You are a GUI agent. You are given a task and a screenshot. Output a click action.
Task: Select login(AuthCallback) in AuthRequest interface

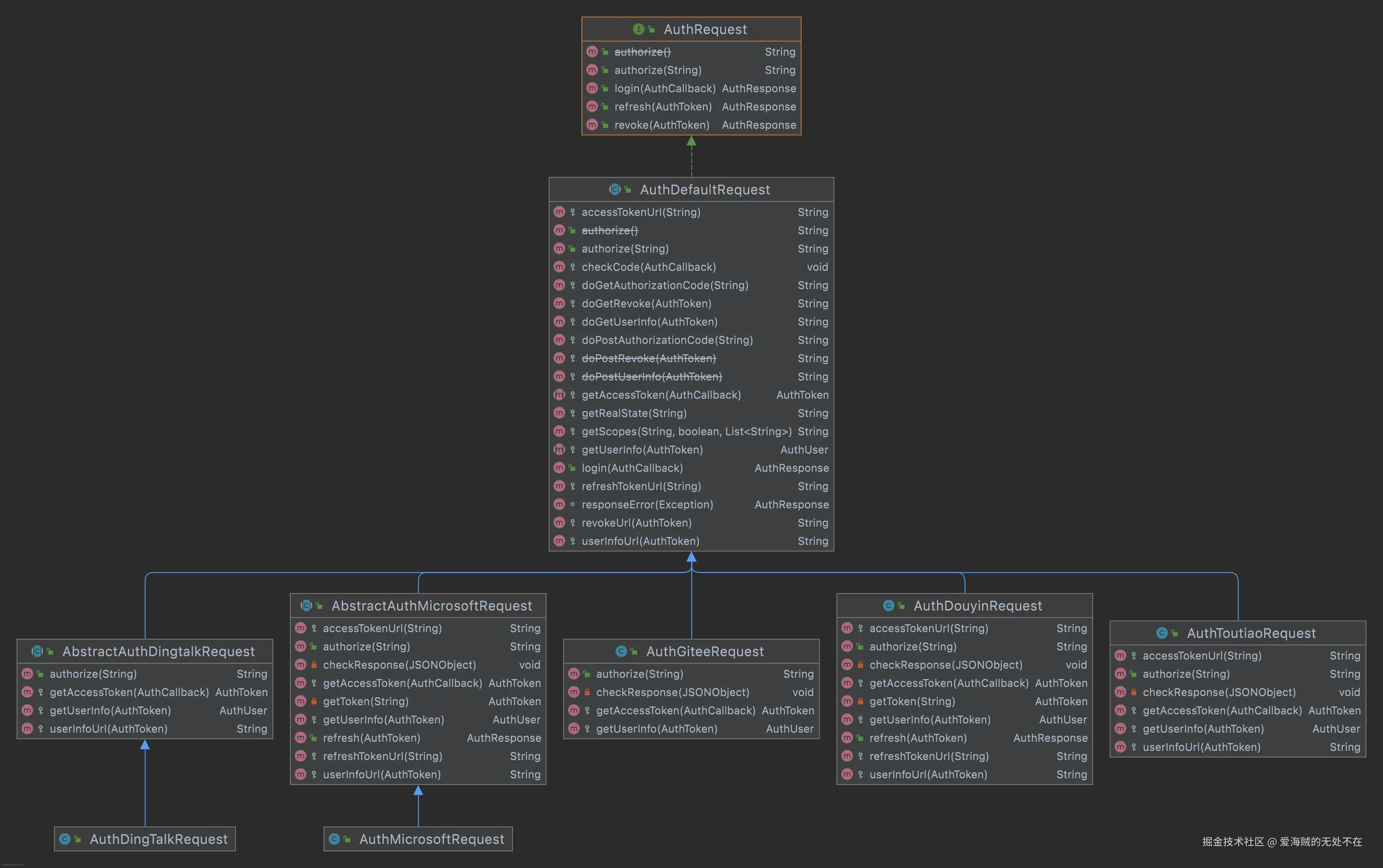tap(664, 88)
